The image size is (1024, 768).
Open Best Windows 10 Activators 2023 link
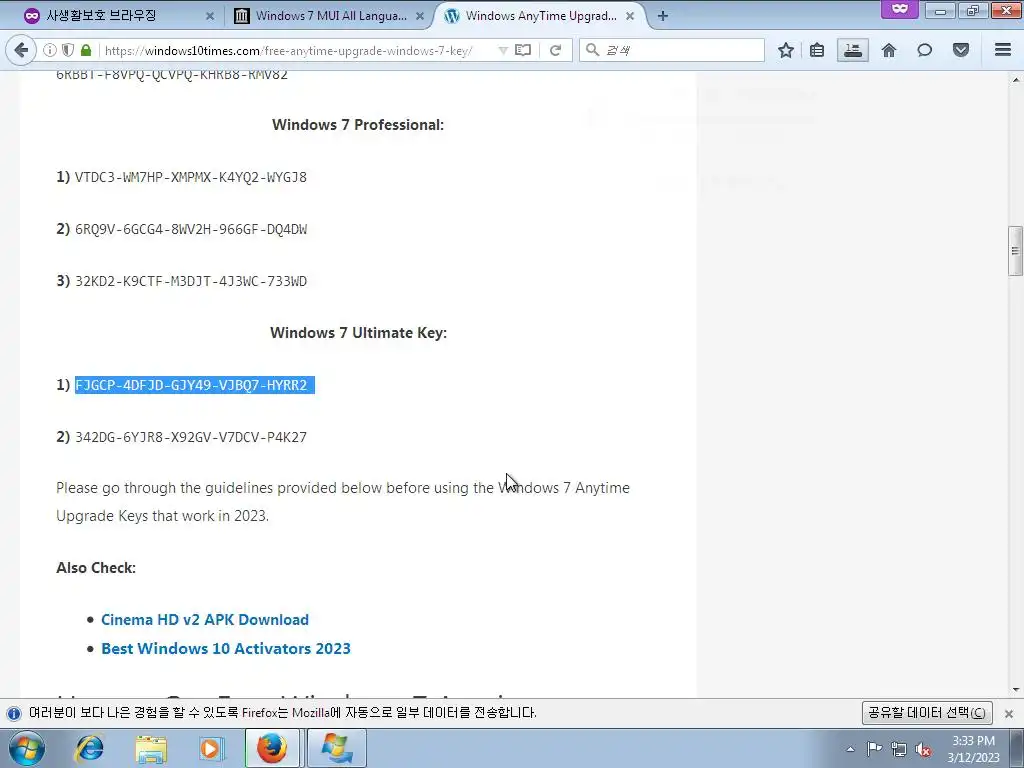(x=225, y=648)
